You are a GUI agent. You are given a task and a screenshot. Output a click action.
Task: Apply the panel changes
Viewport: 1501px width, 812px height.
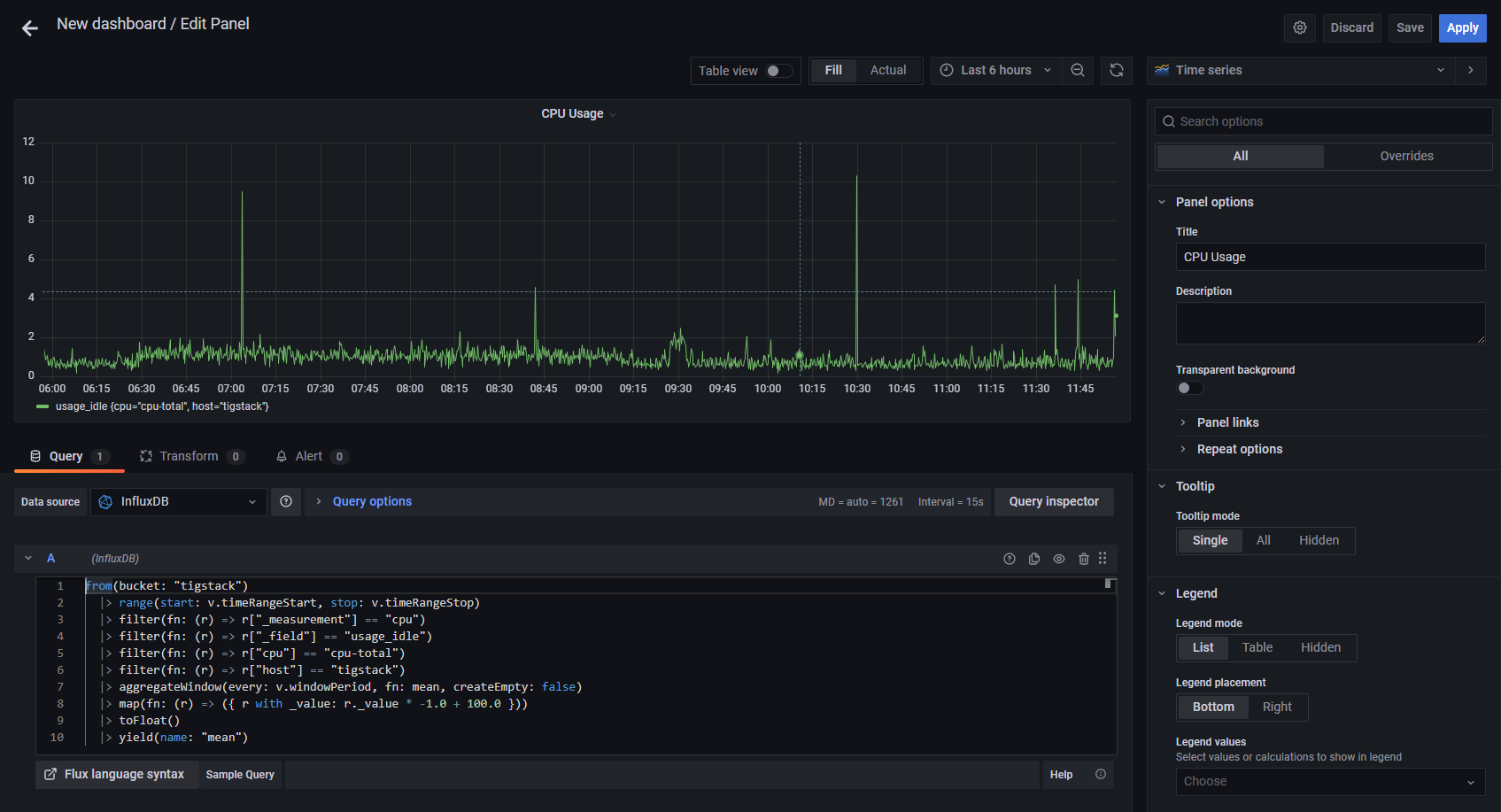1462,27
